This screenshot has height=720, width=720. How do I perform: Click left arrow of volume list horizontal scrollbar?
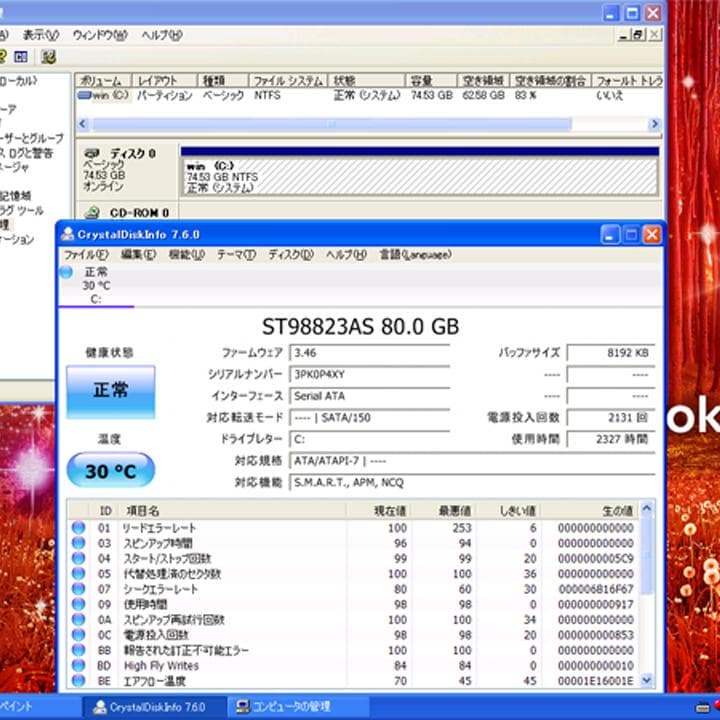pos(83,124)
